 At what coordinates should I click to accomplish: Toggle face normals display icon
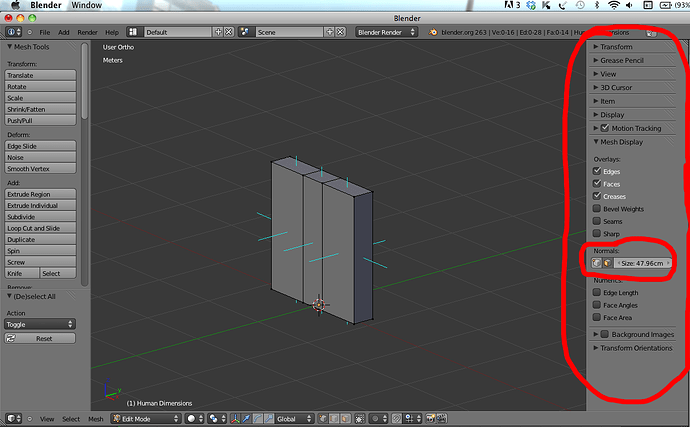click(x=608, y=263)
